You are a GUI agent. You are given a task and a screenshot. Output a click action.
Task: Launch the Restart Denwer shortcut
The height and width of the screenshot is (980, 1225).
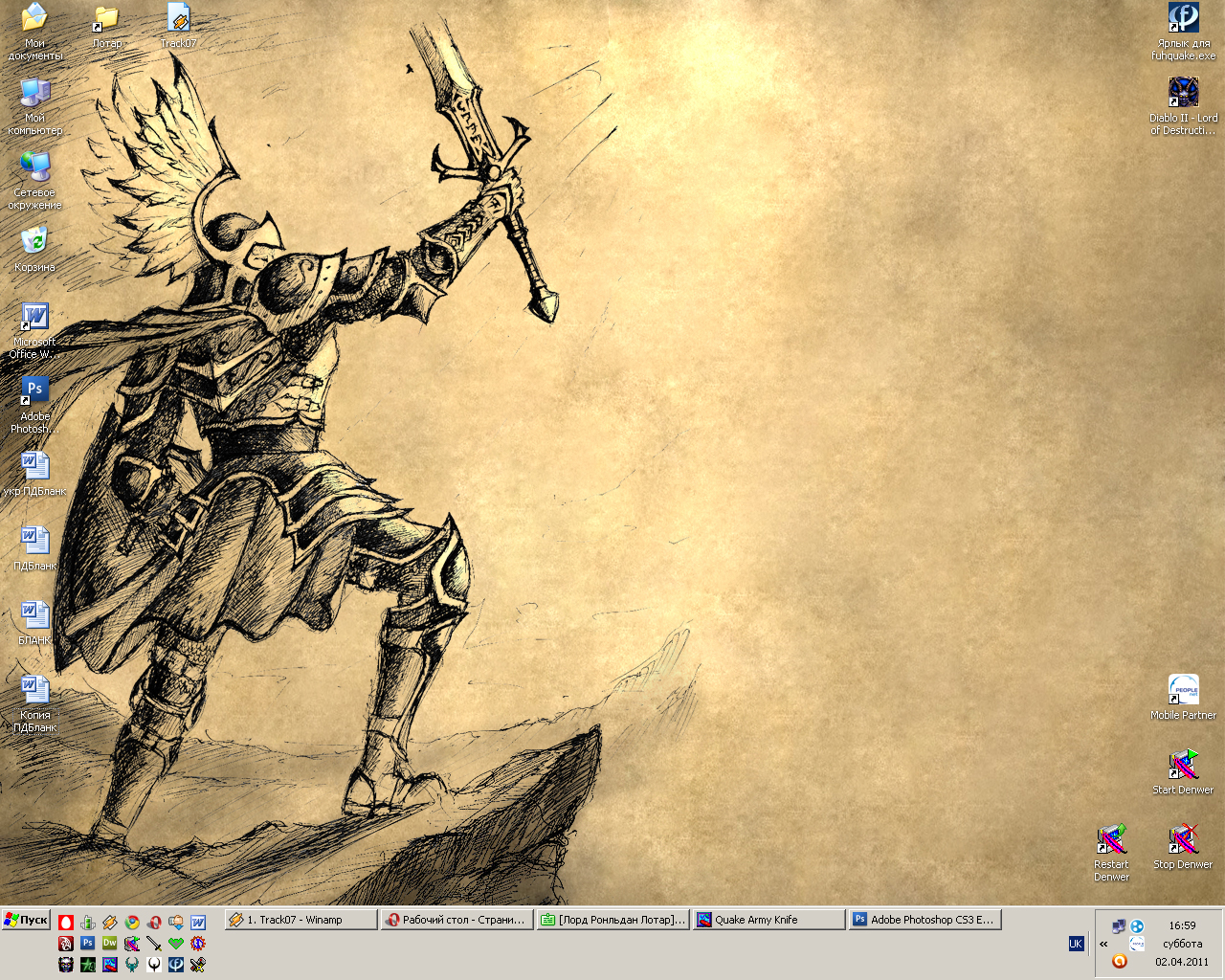click(1111, 839)
